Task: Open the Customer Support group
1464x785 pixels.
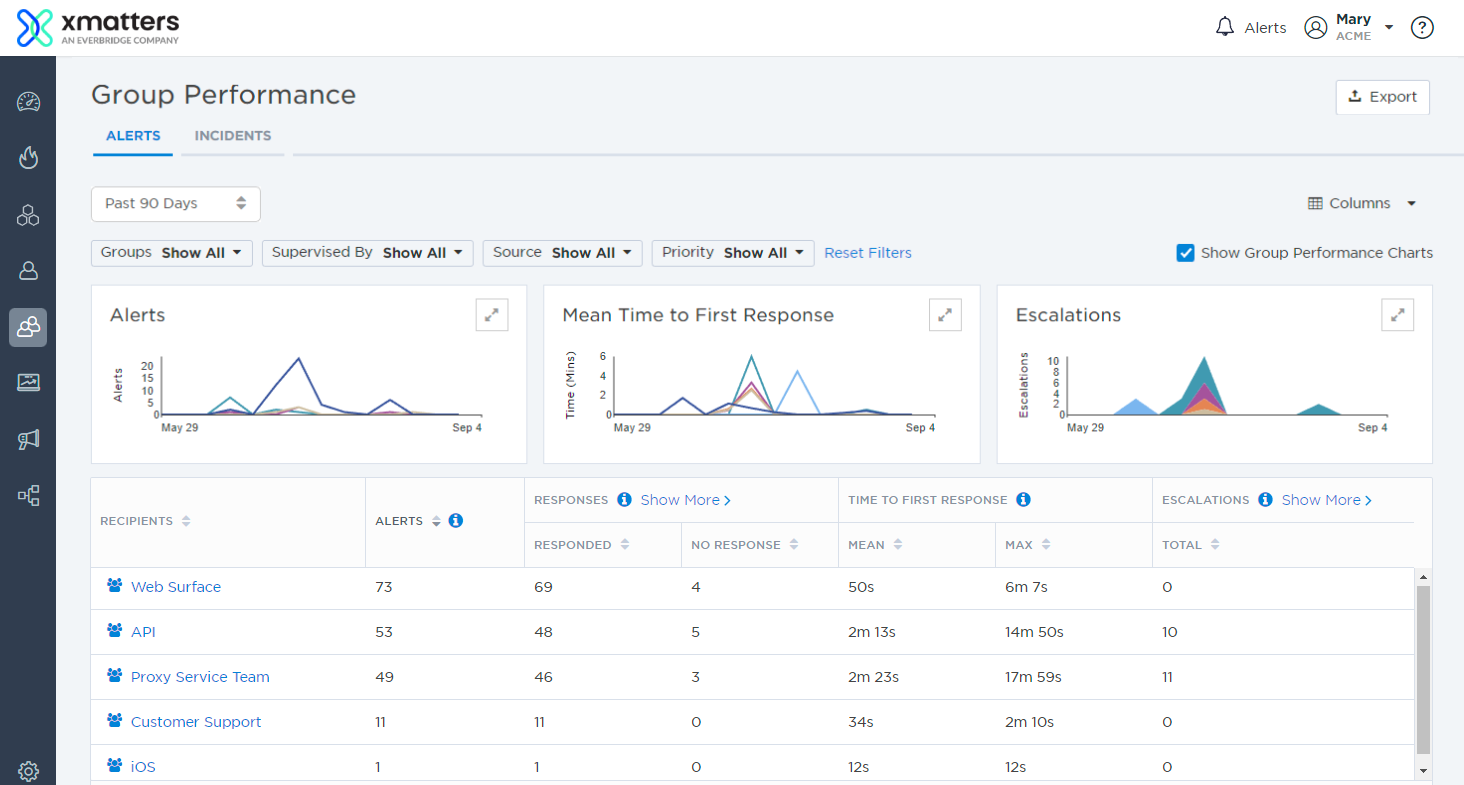Action: pos(196,722)
